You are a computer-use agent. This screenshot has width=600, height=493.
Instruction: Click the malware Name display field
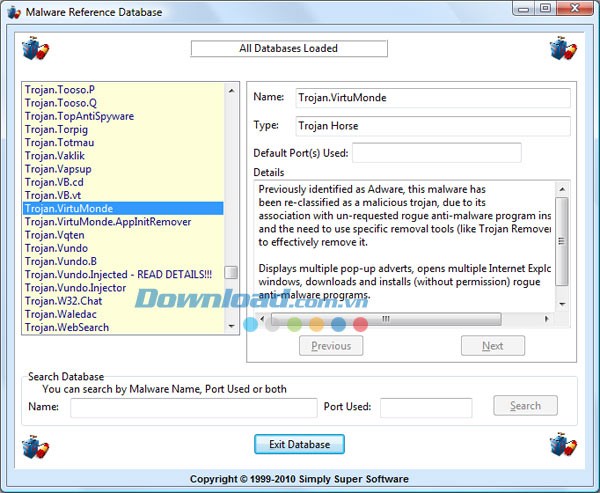click(x=433, y=98)
